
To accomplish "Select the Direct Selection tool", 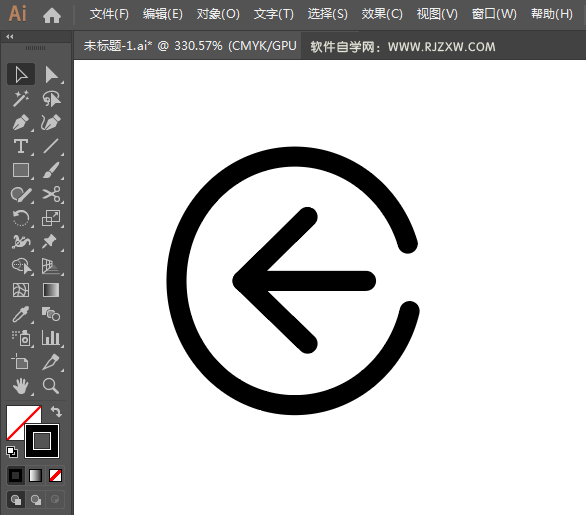I will pyautogui.click(x=51, y=74).
